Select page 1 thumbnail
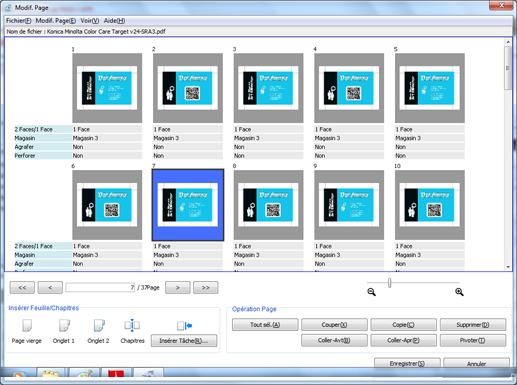Image resolution: width=517 pixels, height=385 pixels. [107, 88]
